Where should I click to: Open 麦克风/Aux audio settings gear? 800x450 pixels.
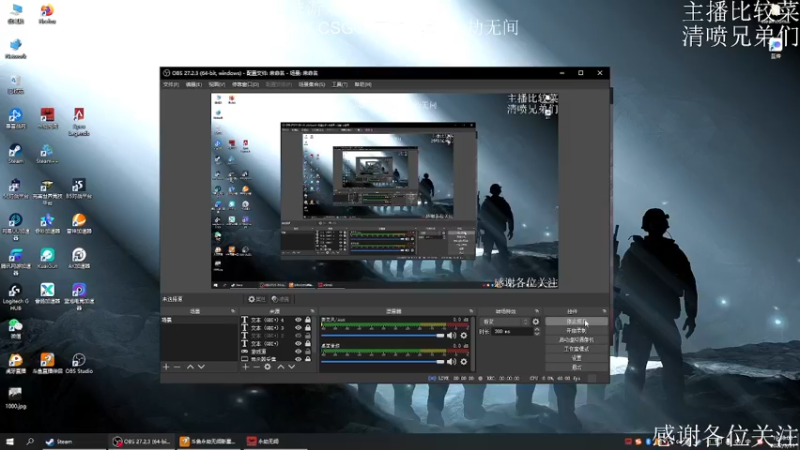(464, 335)
